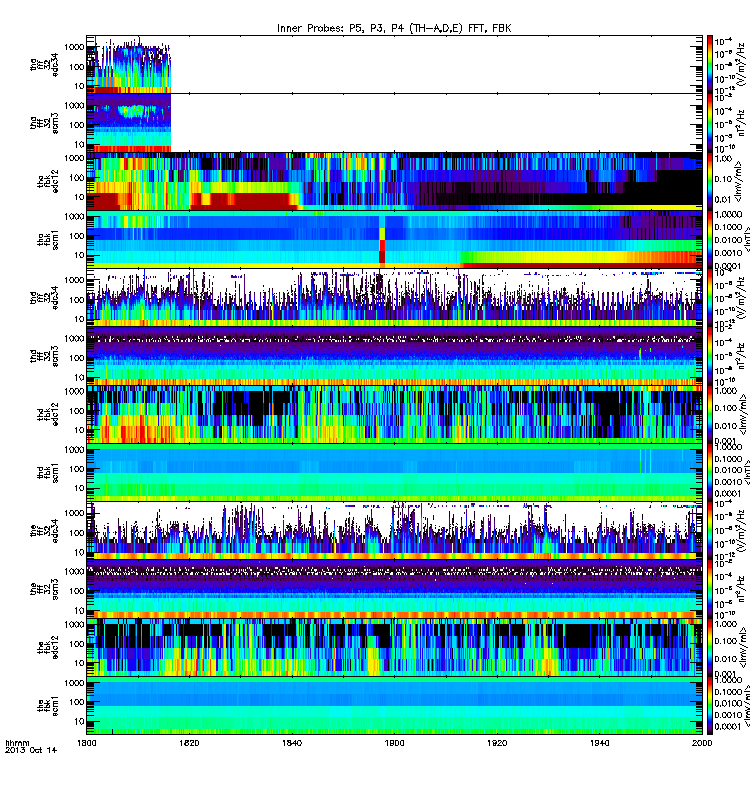This screenshot has height=800, width=750.
Task: Click the '(V/m)²/Hz' unit label on topmost color bar
Action: coord(739,64)
